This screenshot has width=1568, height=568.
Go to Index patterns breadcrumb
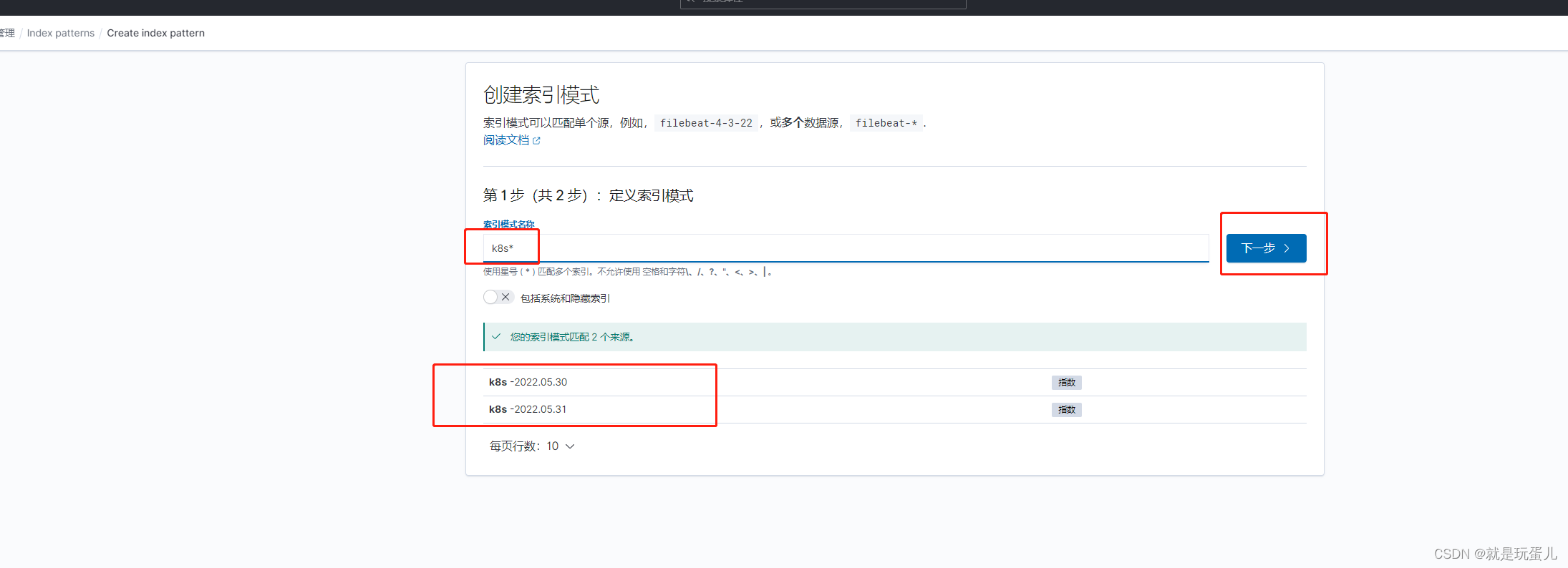[x=61, y=33]
